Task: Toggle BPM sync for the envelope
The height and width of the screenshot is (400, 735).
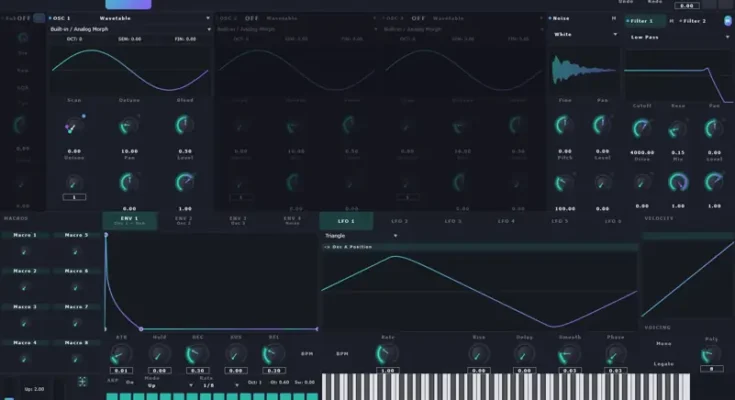Action: 307,354
